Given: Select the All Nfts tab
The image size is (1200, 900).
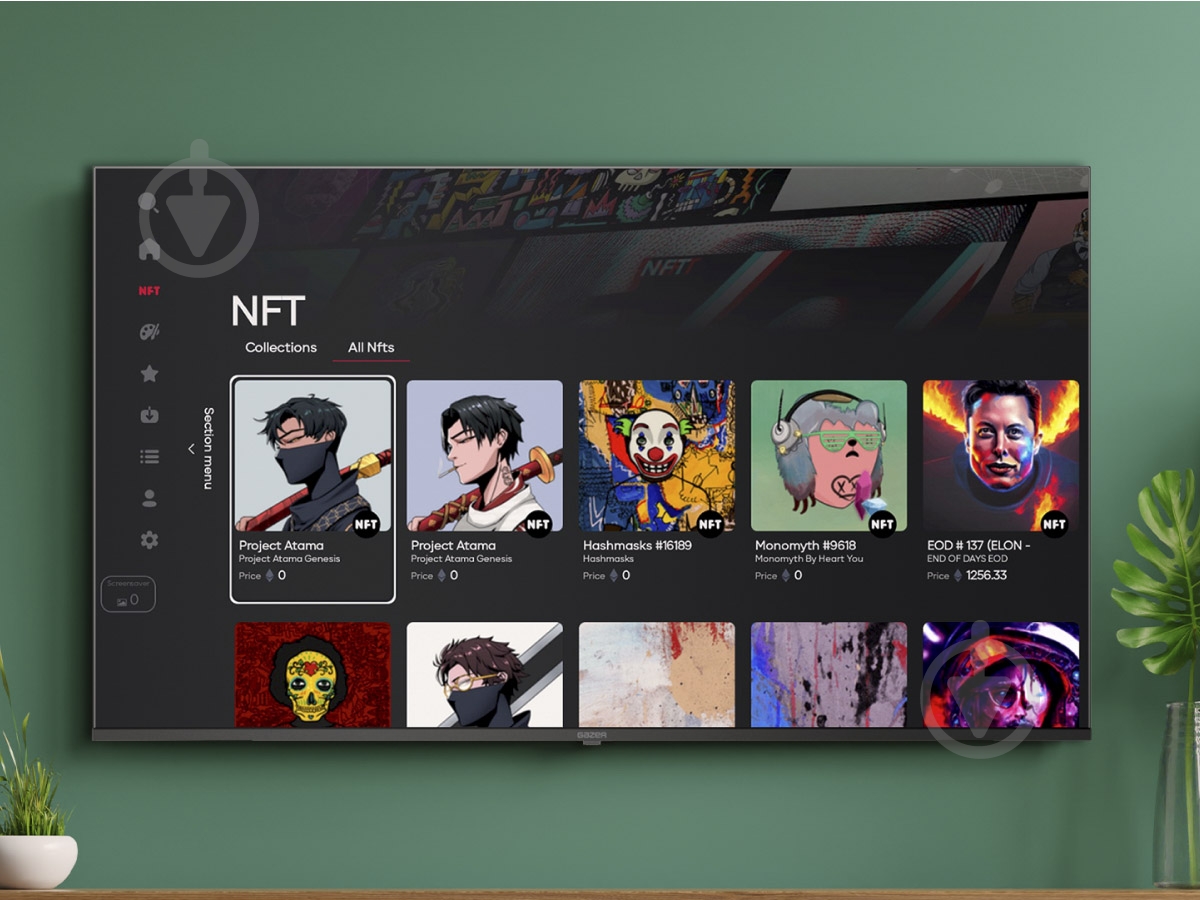Looking at the screenshot, I should coord(371,347).
